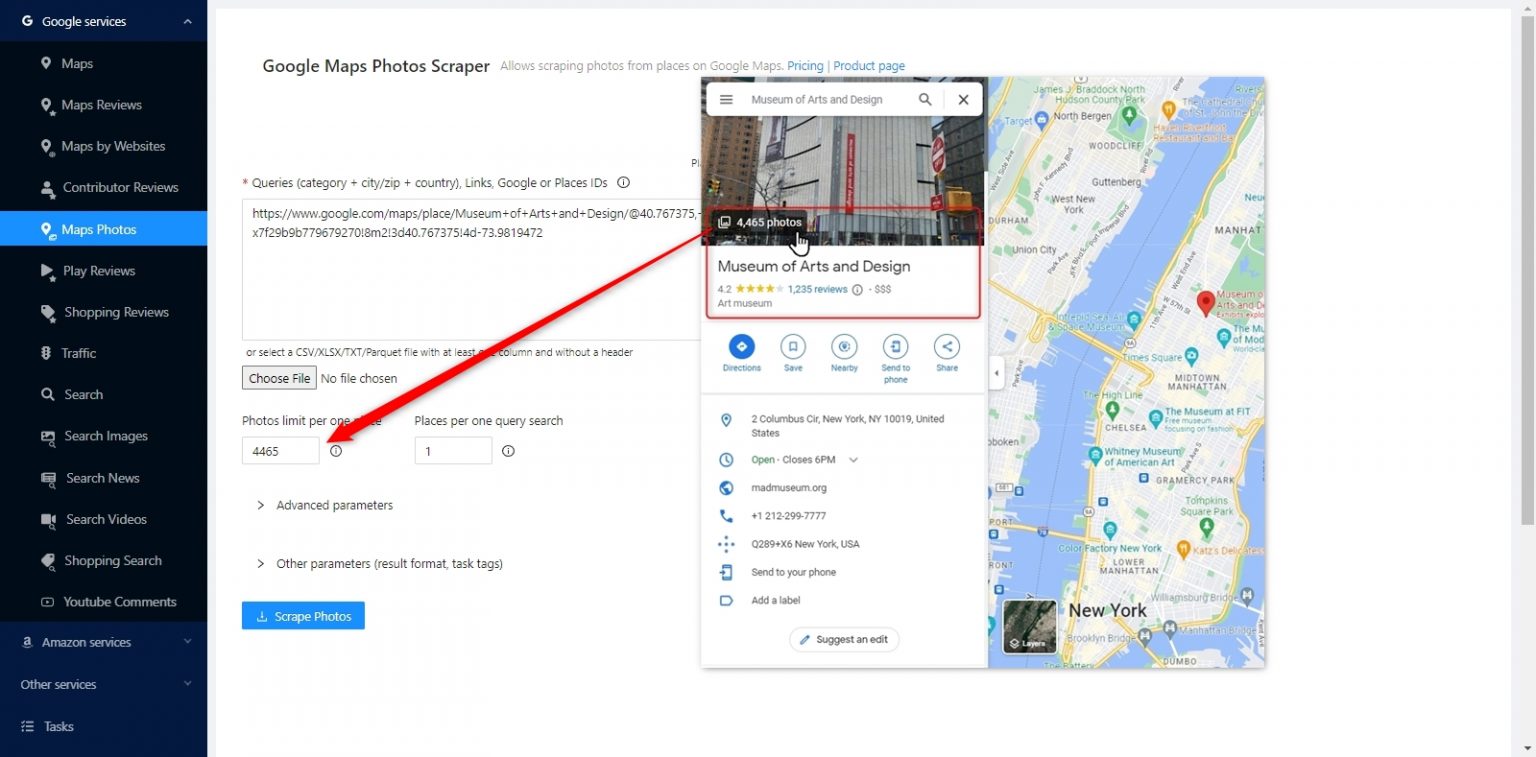The image size is (1536, 757).
Task: Click the Directions icon in the place preview
Action: pos(741,348)
